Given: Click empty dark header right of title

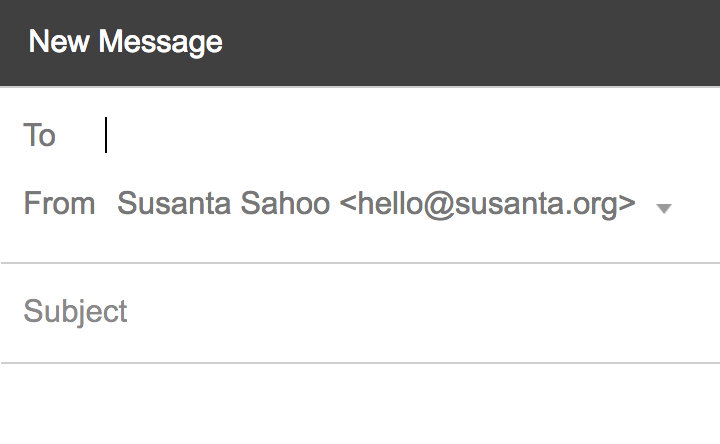Looking at the screenshot, I should click(500, 43).
